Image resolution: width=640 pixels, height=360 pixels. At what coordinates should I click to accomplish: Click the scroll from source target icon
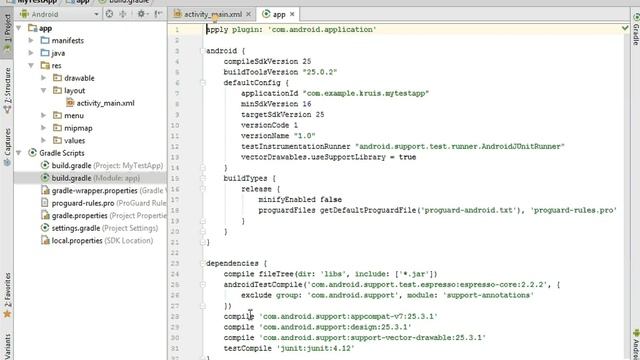pos(109,14)
